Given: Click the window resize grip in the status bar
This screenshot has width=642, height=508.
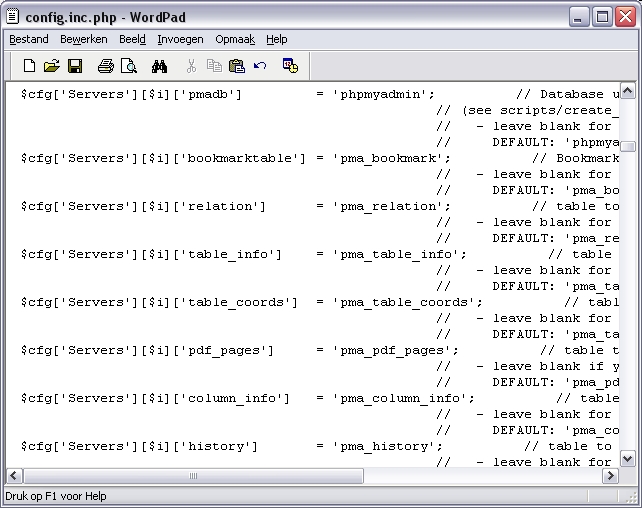Looking at the screenshot, I should (x=631, y=497).
